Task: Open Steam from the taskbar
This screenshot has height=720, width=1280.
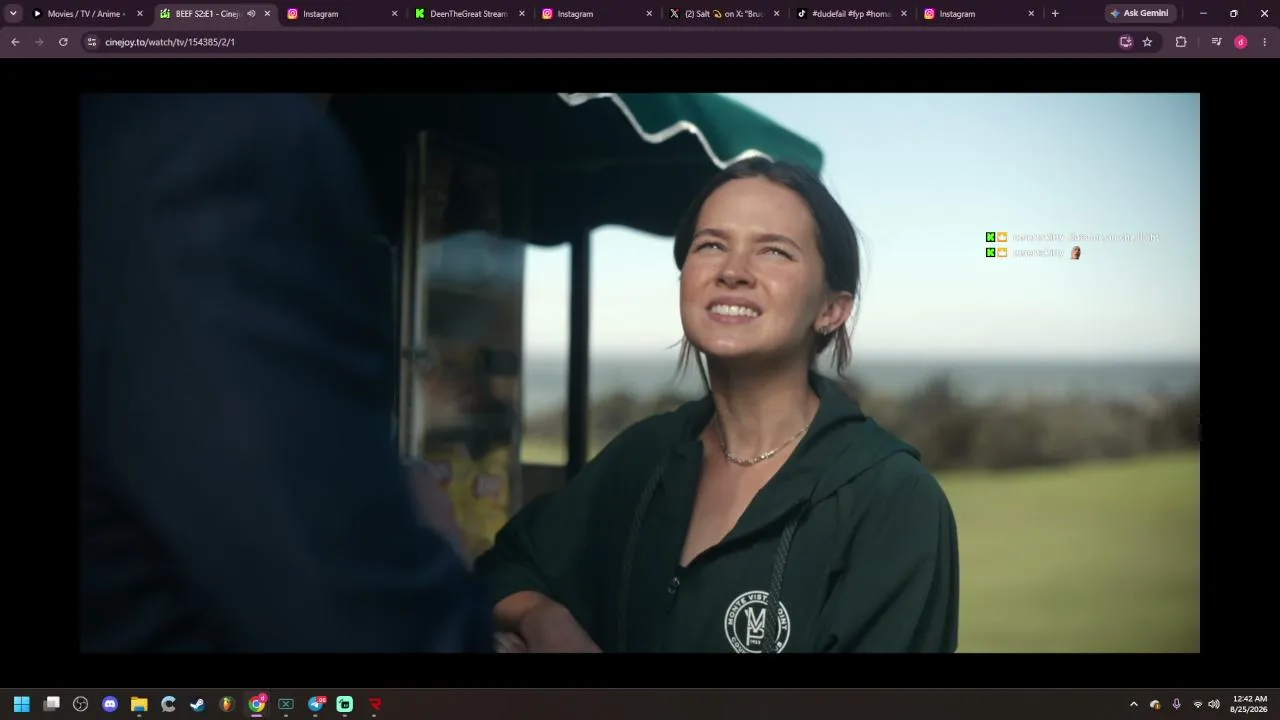Action: coord(198,704)
